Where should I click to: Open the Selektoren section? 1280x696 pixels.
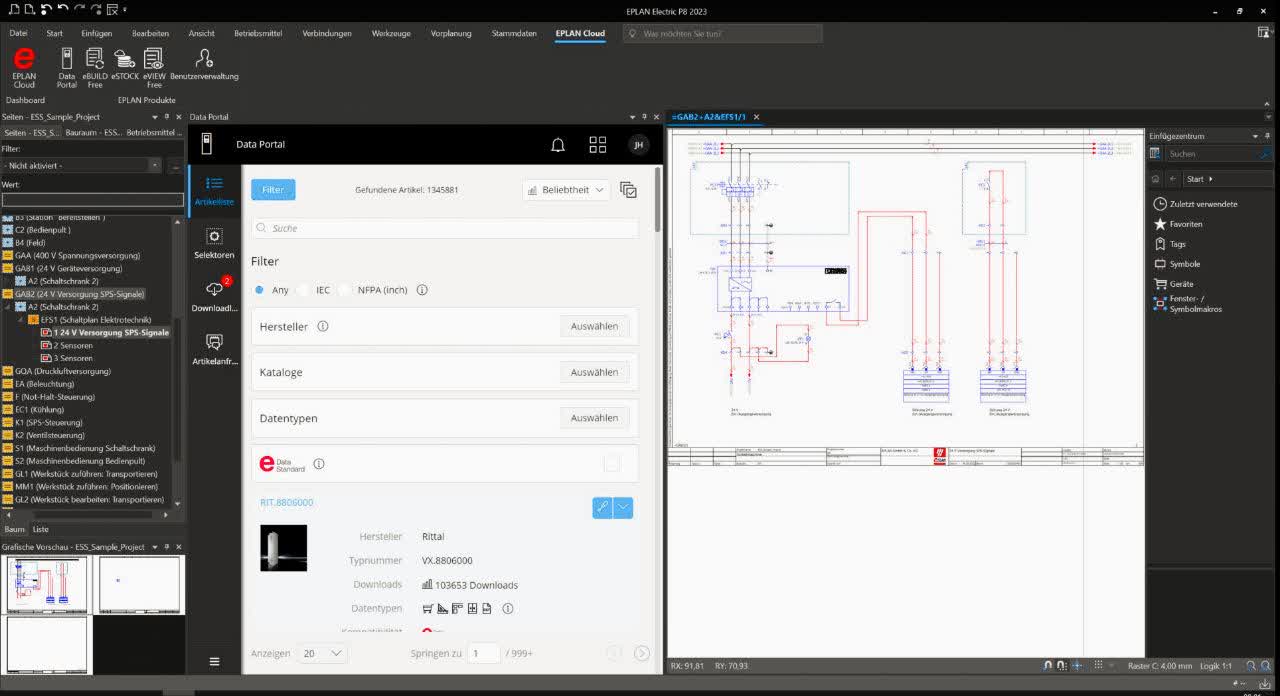[x=214, y=243]
